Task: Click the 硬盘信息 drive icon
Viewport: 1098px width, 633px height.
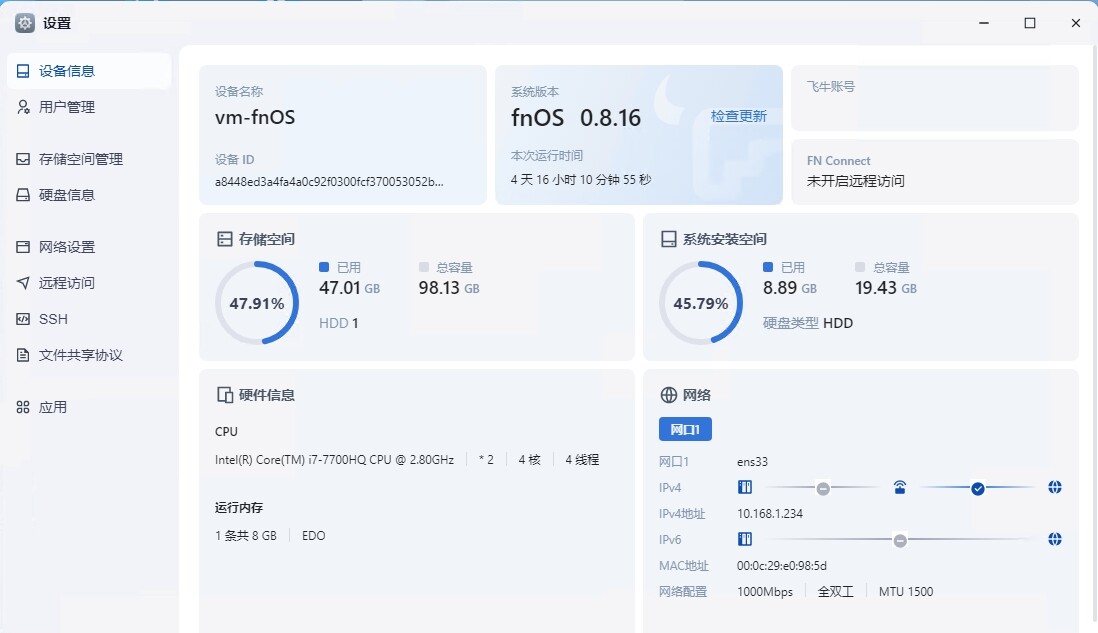Action: 23,195
